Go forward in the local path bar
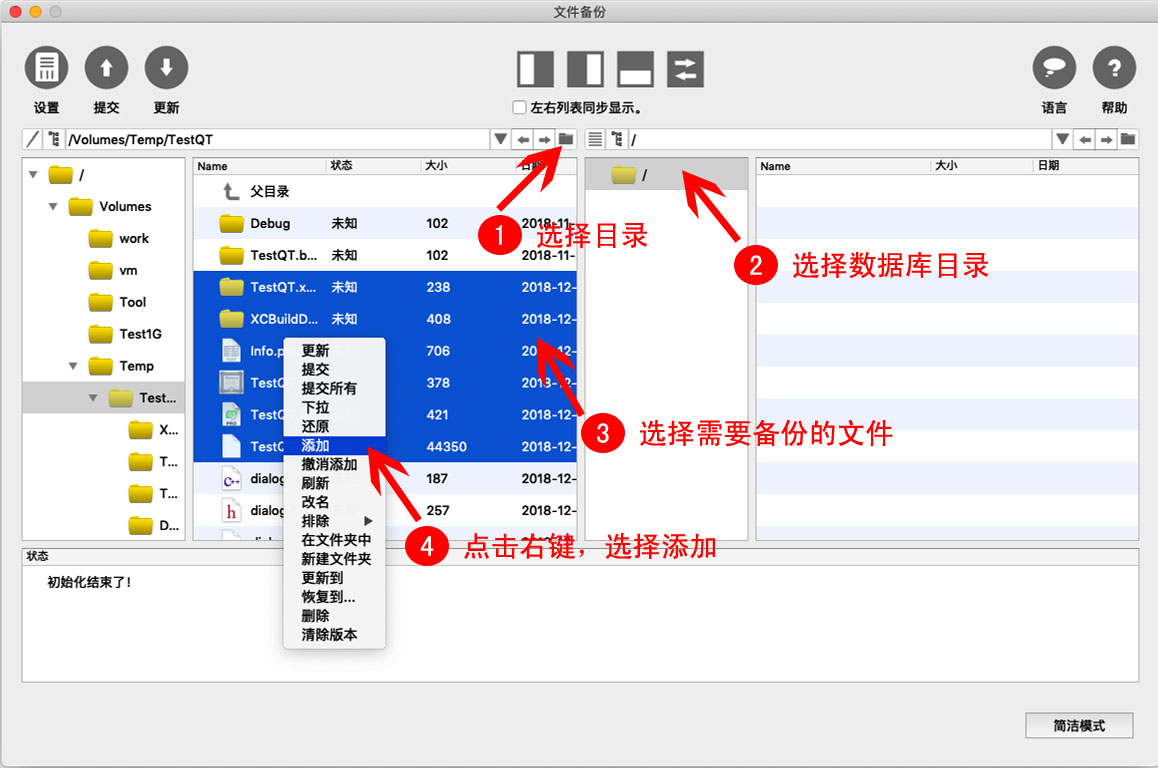 tap(544, 139)
